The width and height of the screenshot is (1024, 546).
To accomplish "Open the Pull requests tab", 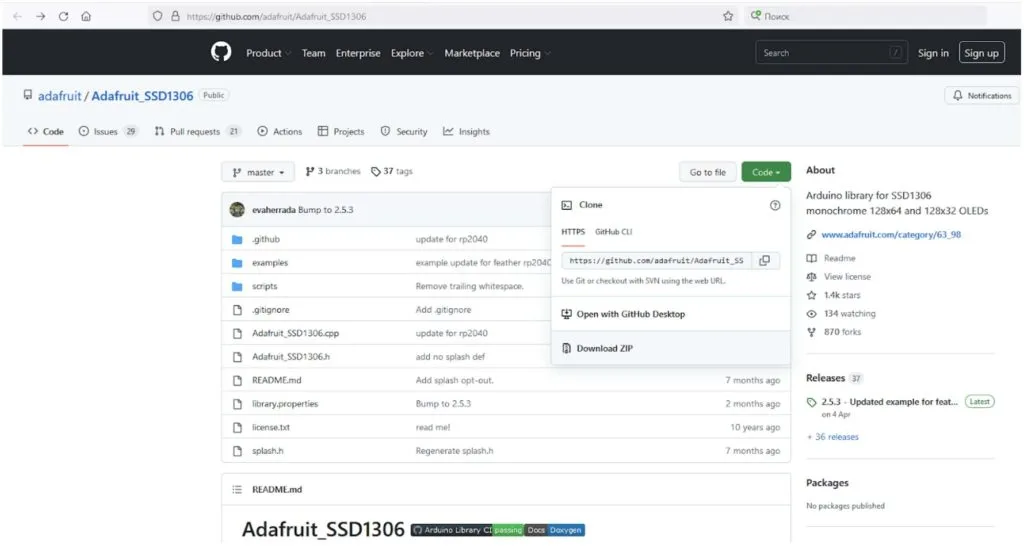I will 194,131.
